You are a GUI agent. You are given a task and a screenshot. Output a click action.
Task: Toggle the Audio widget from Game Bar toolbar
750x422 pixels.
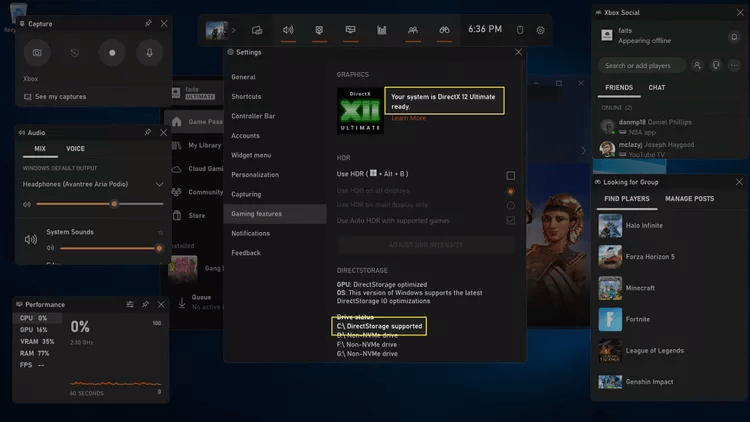tap(288, 30)
